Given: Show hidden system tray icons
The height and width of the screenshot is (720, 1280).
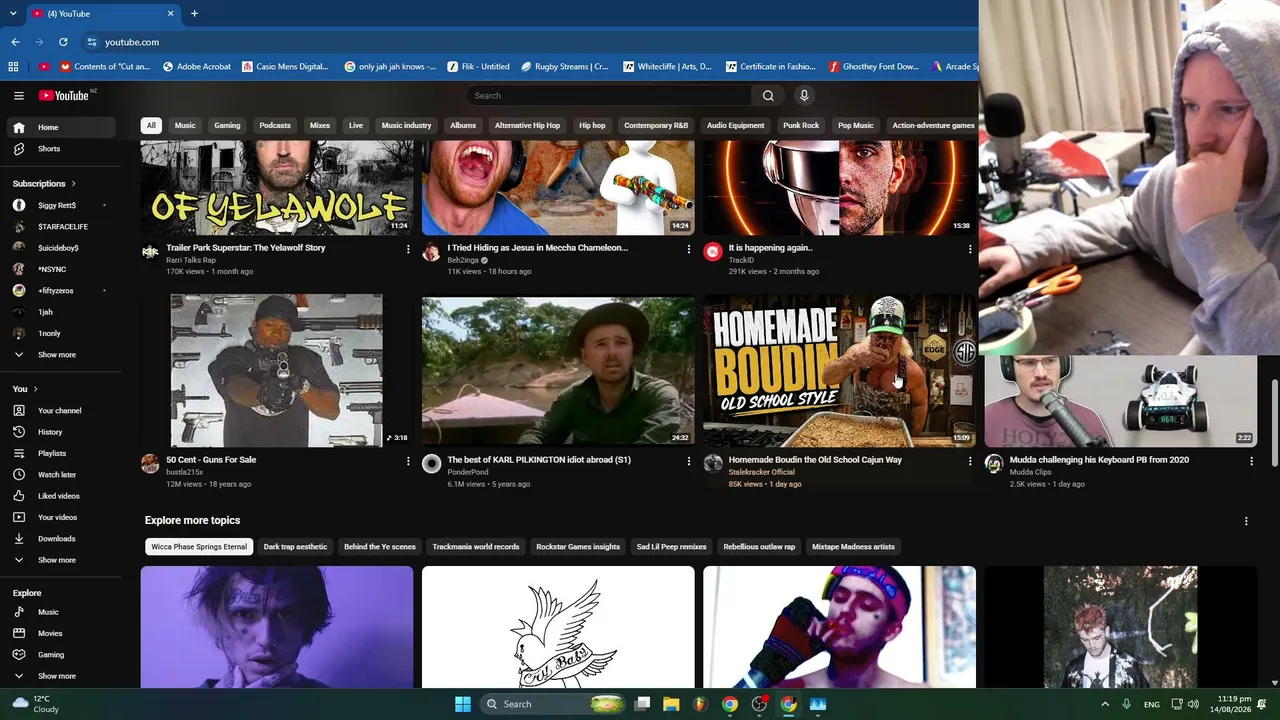Looking at the screenshot, I should (1105, 704).
